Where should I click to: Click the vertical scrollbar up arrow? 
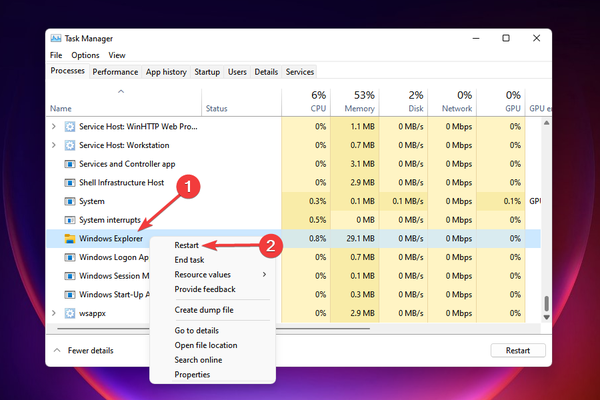[x=546, y=123]
